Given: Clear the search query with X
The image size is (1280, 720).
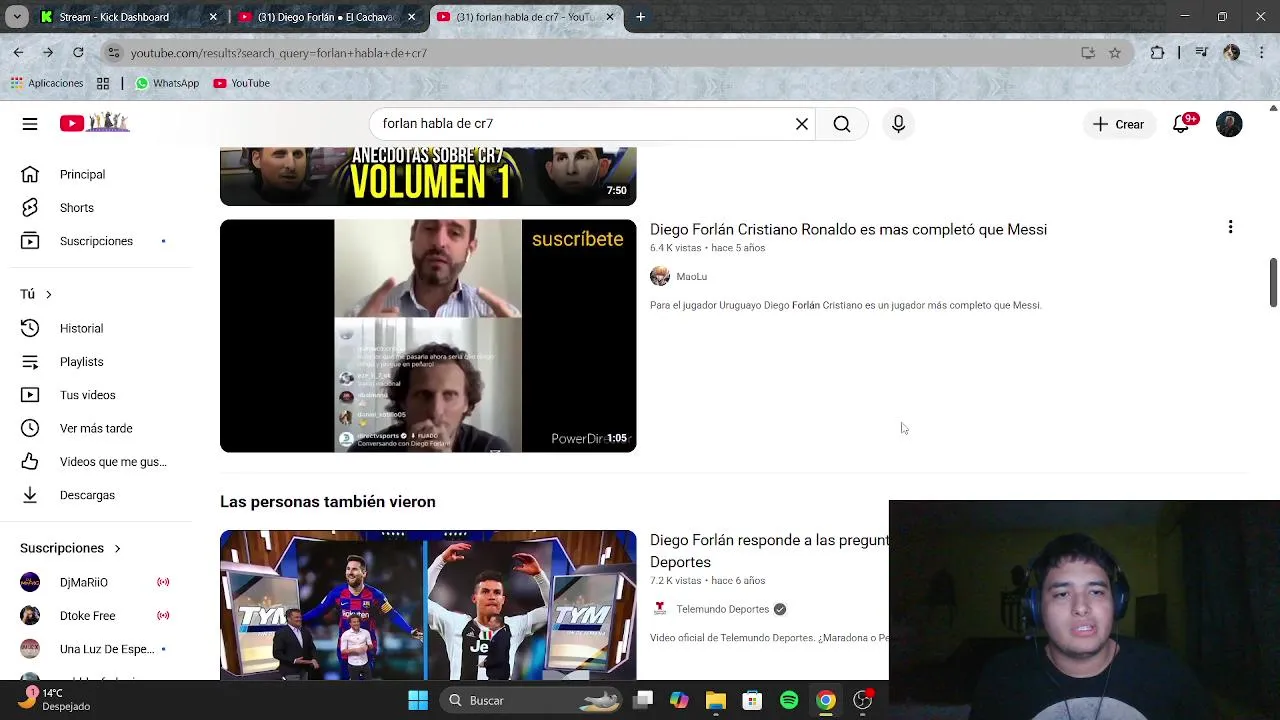Looking at the screenshot, I should click(x=802, y=124).
